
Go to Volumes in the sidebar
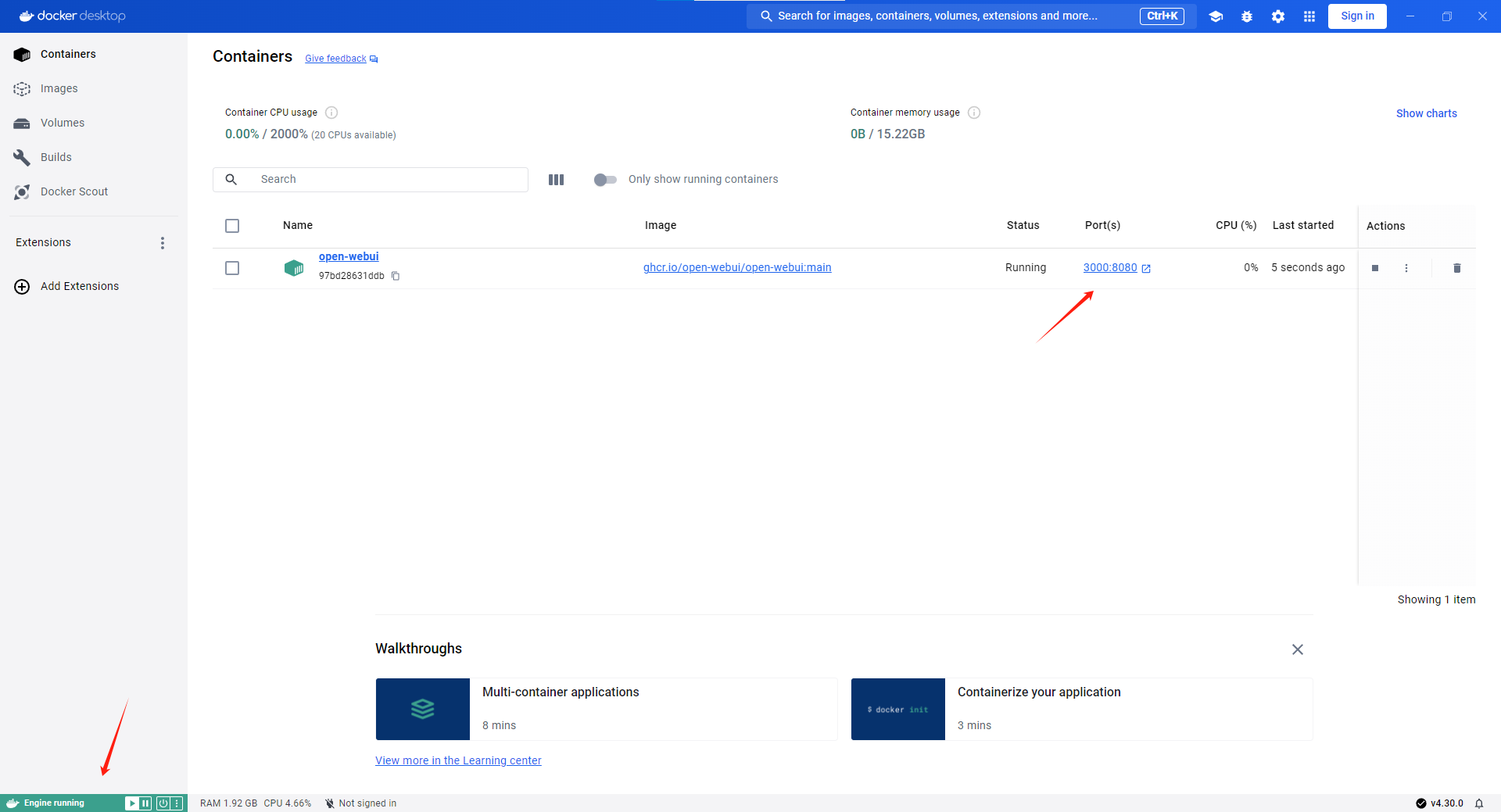(94, 123)
